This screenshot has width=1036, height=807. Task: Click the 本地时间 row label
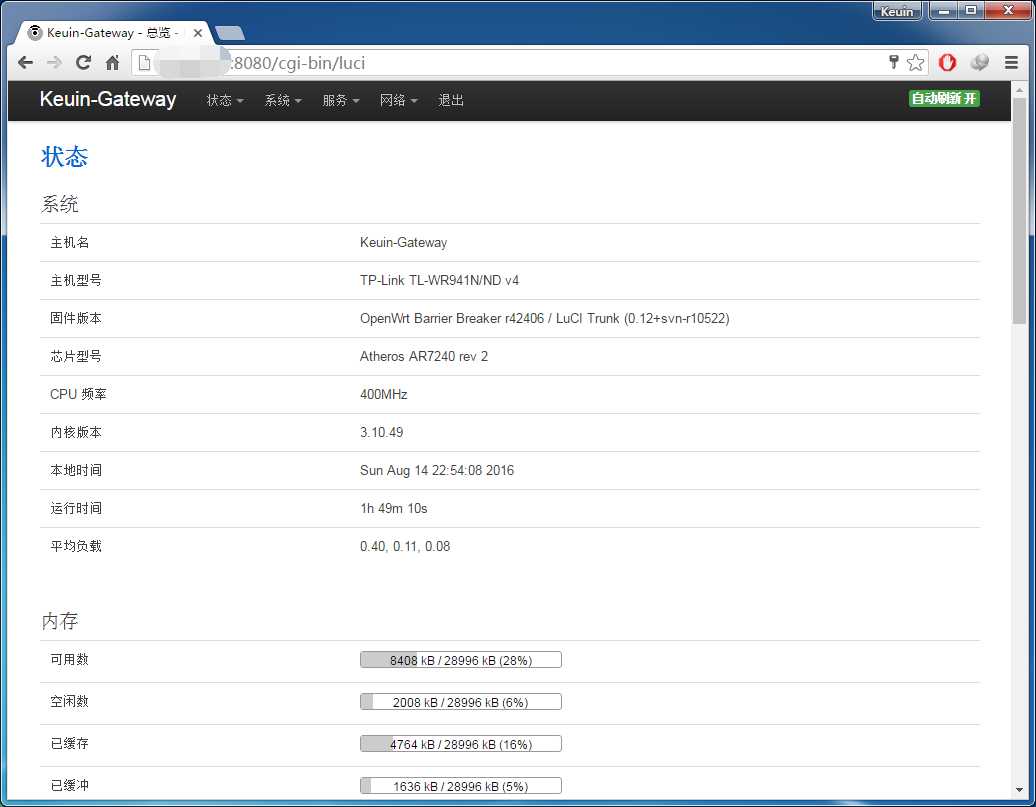tap(76, 471)
